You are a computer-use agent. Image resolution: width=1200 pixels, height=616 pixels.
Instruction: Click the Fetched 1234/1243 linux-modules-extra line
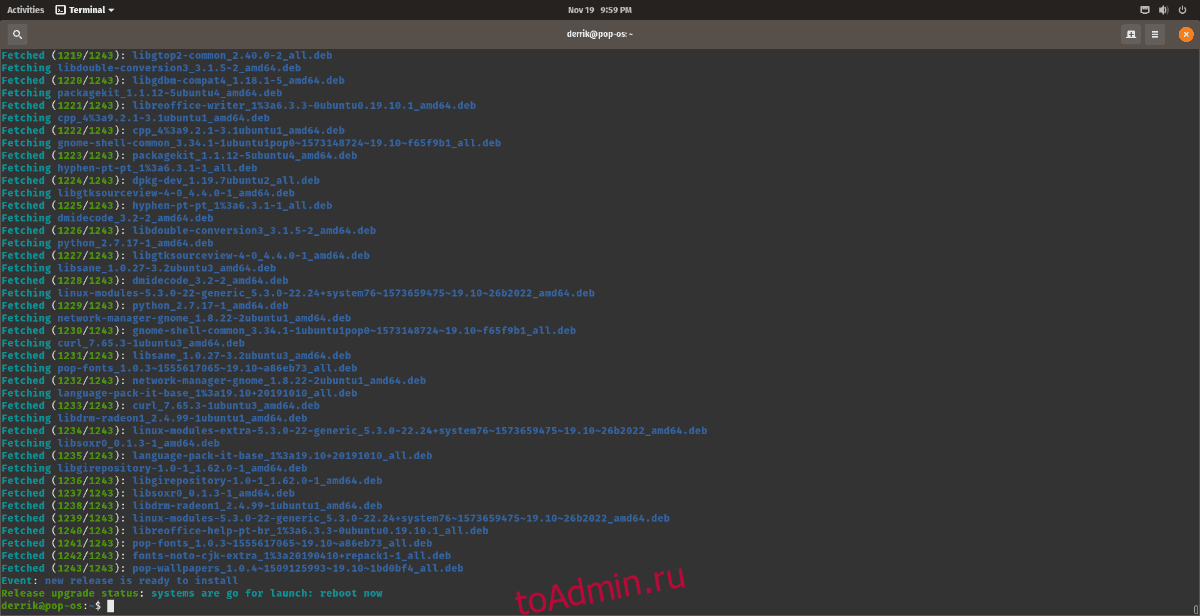point(354,430)
